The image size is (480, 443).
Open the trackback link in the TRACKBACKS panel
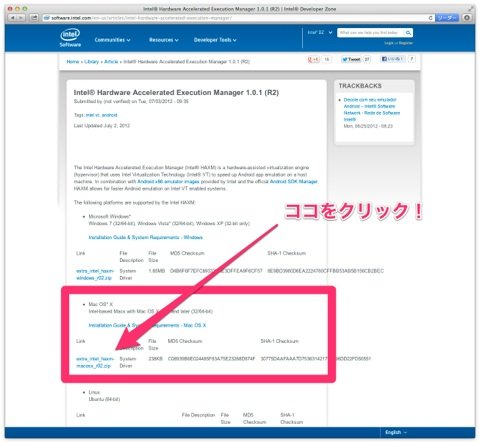pyautogui.click(x=372, y=109)
